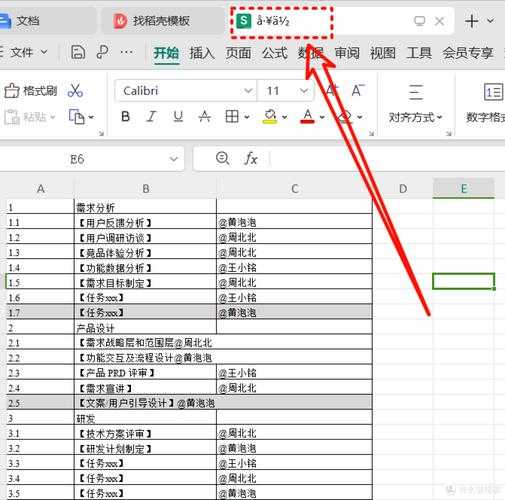505x500 pixels.
Task: Select column header B
Action: pyautogui.click(x=145, y=189)
